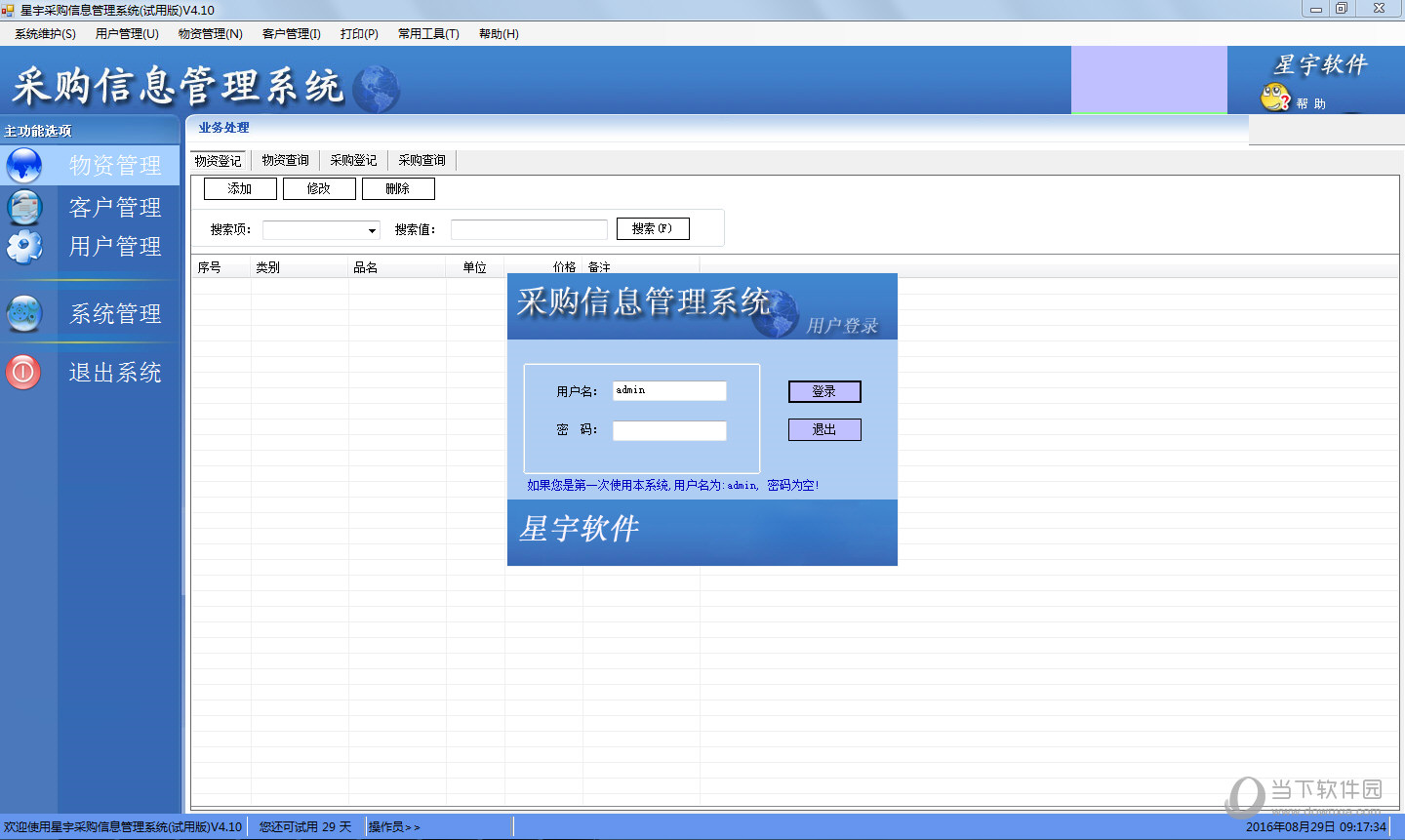Restore the application window size

1342,9
